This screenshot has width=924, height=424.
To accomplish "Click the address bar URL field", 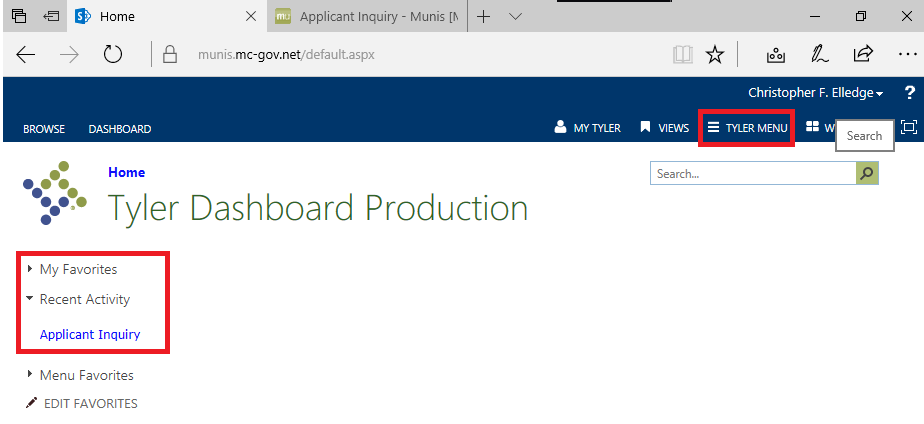I will pyautogui.click(x=286, y=55).
